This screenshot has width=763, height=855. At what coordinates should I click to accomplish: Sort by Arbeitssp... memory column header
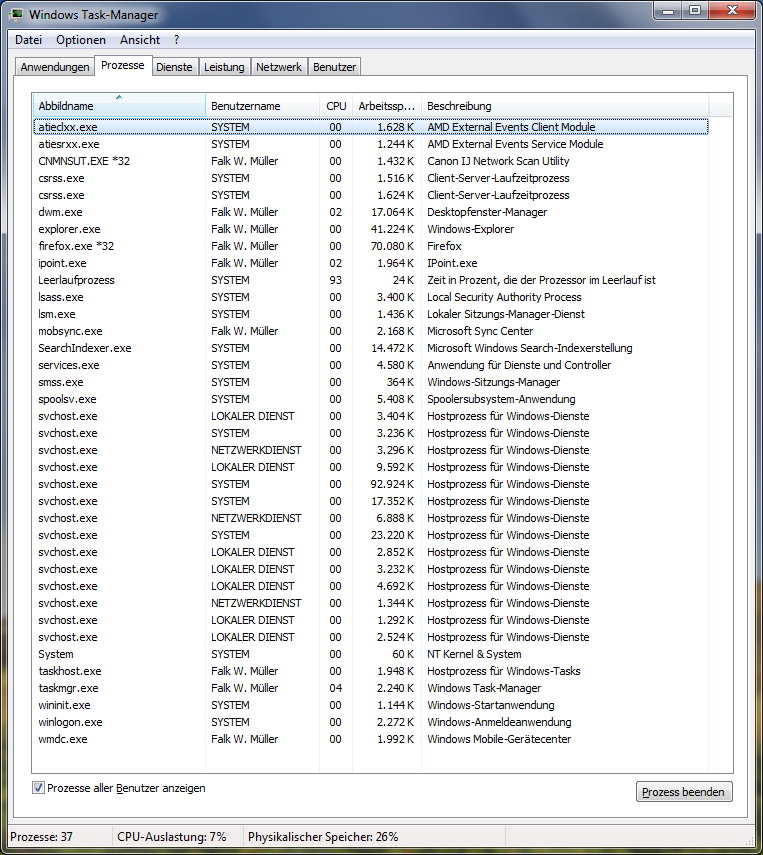point(387,106)
